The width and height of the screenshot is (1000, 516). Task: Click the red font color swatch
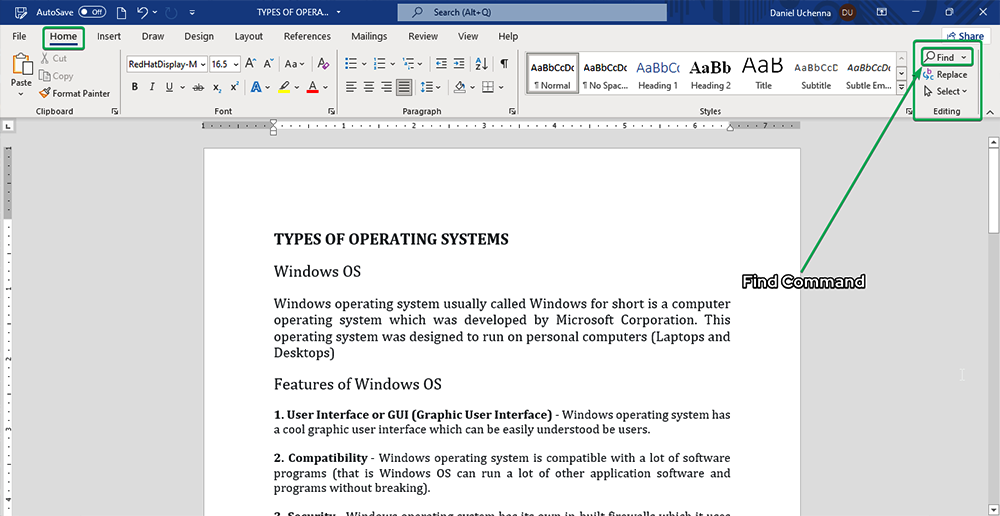(x=313, y=87)
